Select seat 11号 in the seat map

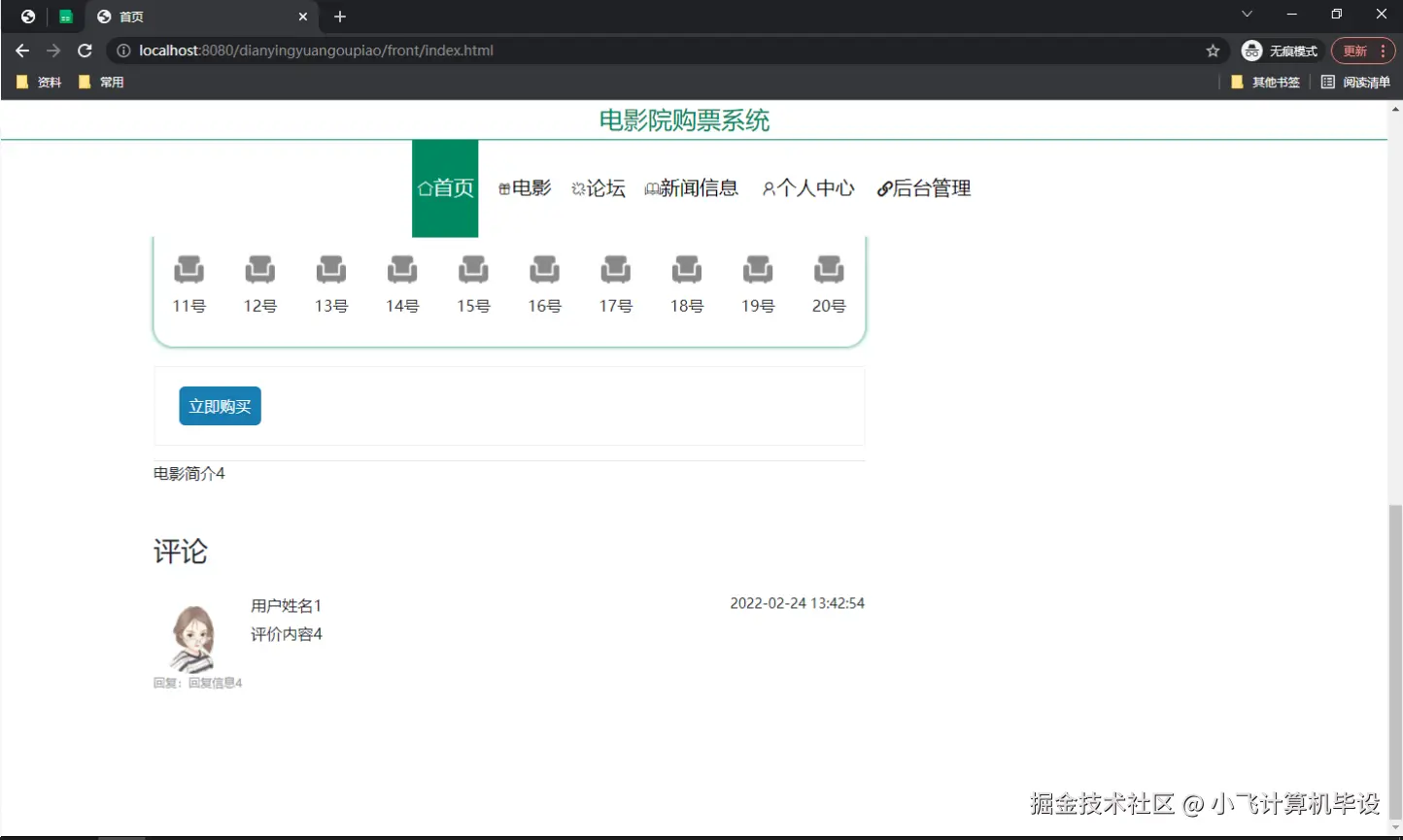click(188, 270)
